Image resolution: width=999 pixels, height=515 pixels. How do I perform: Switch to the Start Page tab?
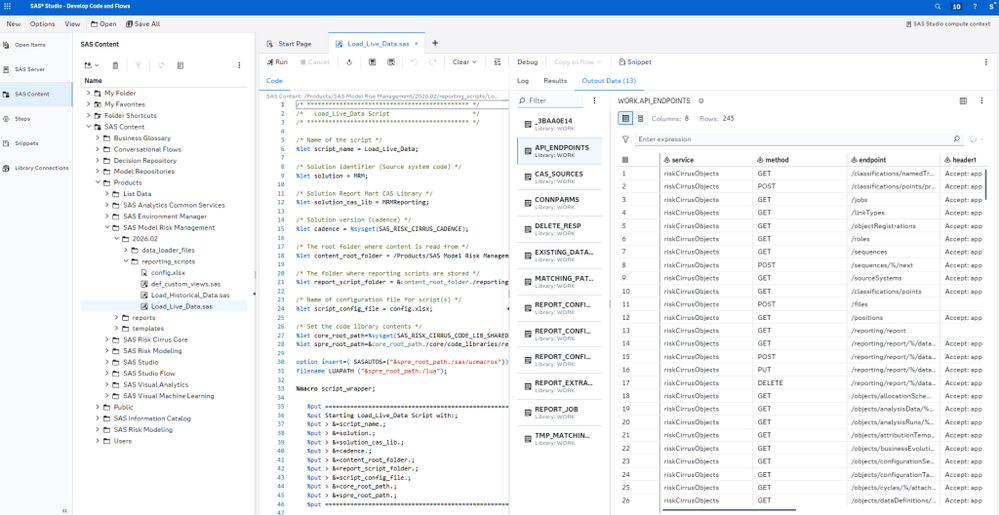pyautogui.click(x=289, y=44)
